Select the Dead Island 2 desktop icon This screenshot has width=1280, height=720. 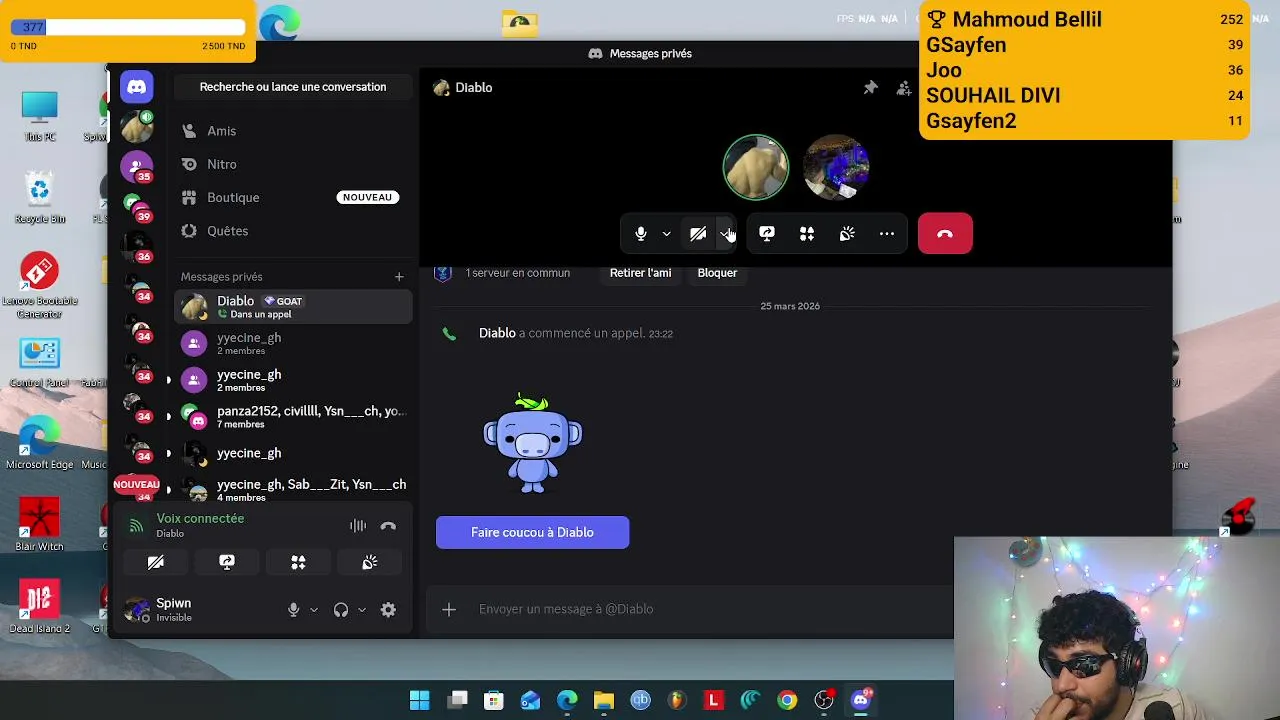40,606
